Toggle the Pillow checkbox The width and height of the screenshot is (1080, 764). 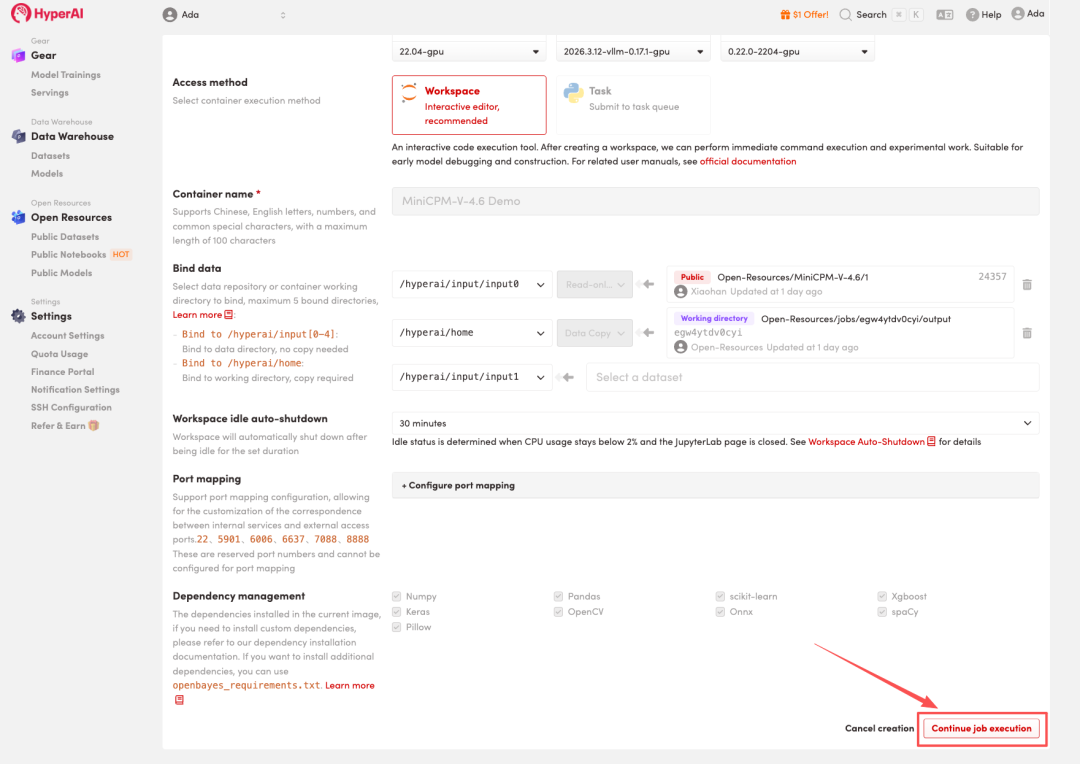tap(397, 628)
